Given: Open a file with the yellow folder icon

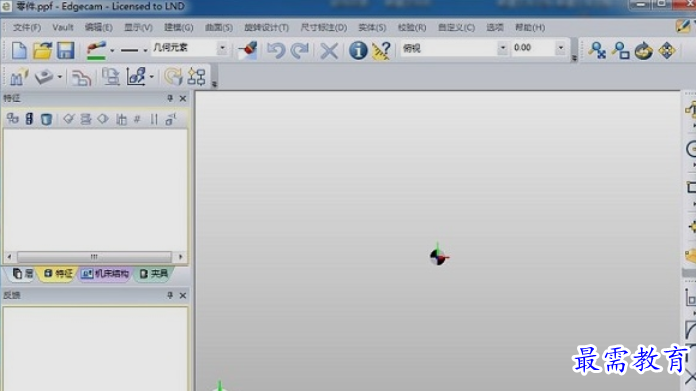Looking at the screenshot, I should coord(42,50).
